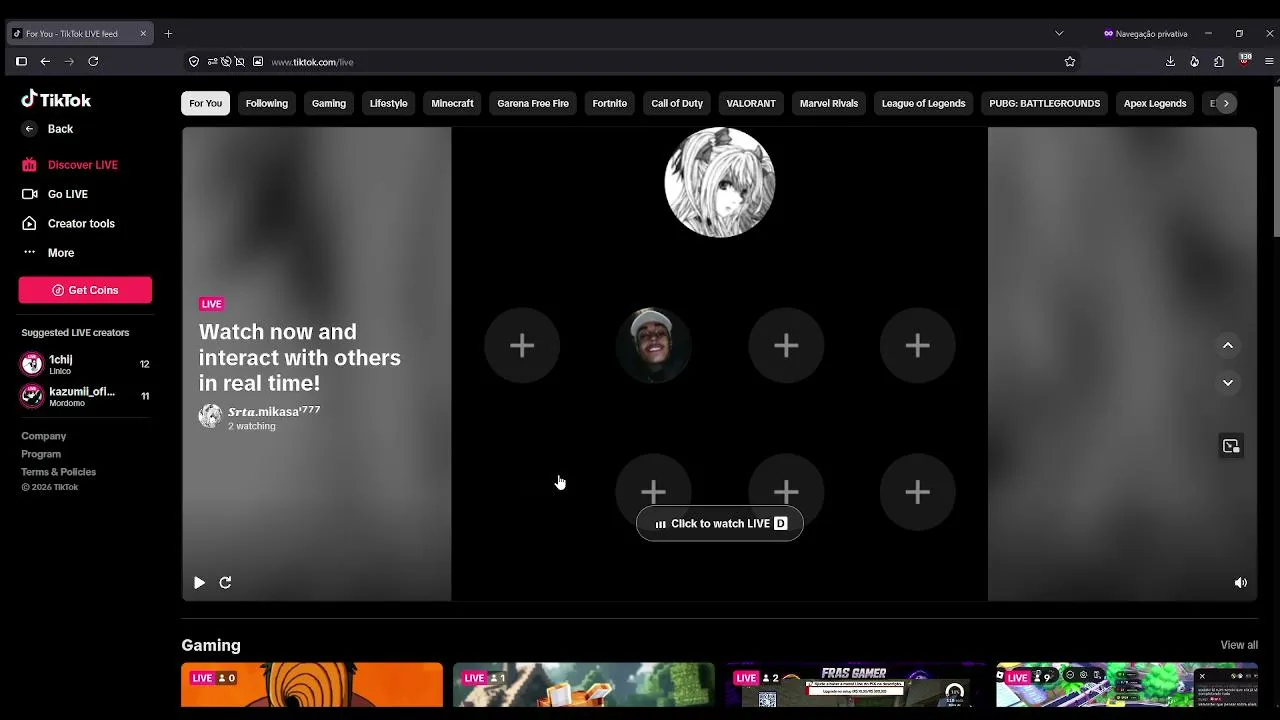Viewport: 1280px width, 720px height.
Task: Select the PUBG: BATTLEGROUNDS tab
Action: pyautogui.click(x=1045, y=103)
